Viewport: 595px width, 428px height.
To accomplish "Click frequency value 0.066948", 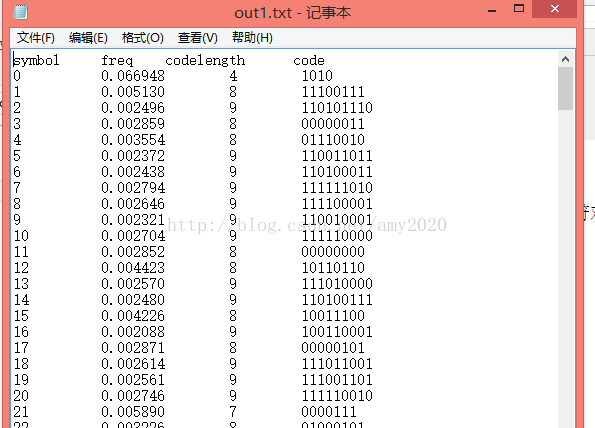I will (x=133, y=76).
